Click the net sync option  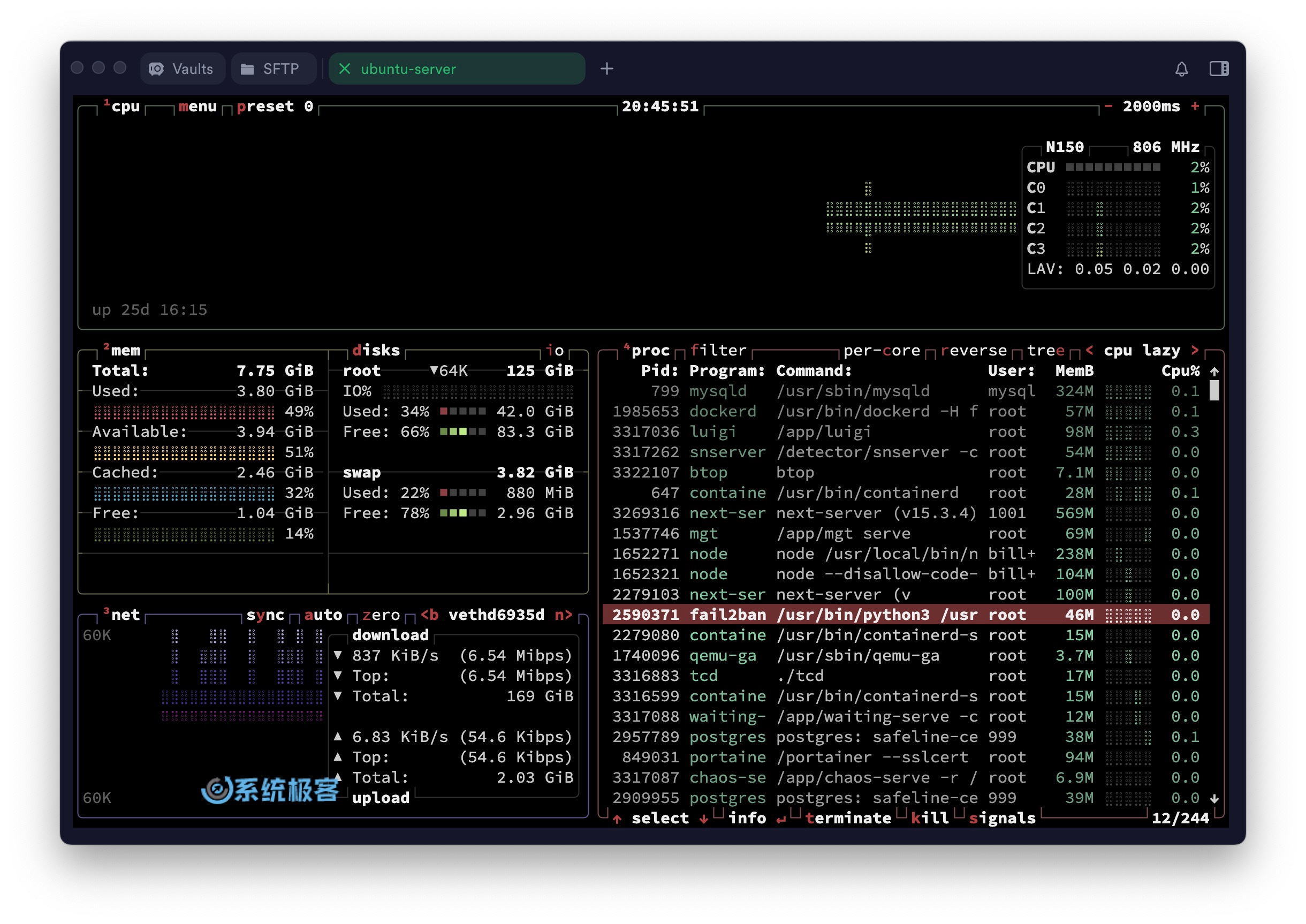point(265,615)
